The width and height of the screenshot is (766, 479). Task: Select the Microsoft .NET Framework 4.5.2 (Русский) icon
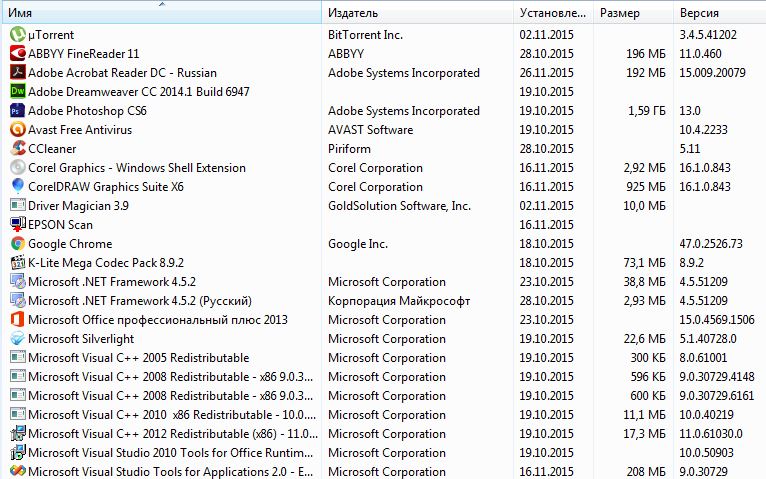tap(18, 300)
